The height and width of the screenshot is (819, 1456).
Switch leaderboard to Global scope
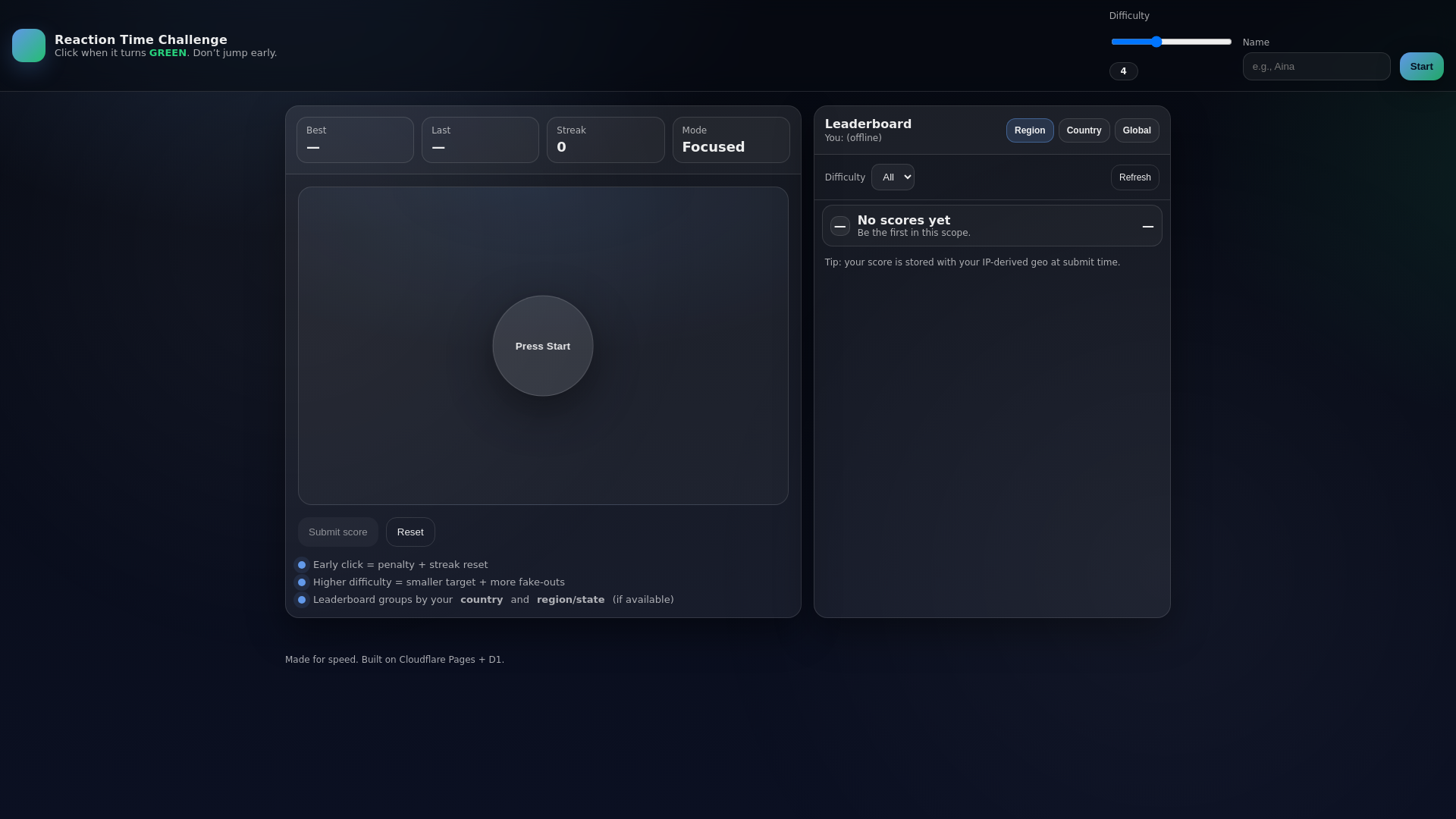(1137, 130)
